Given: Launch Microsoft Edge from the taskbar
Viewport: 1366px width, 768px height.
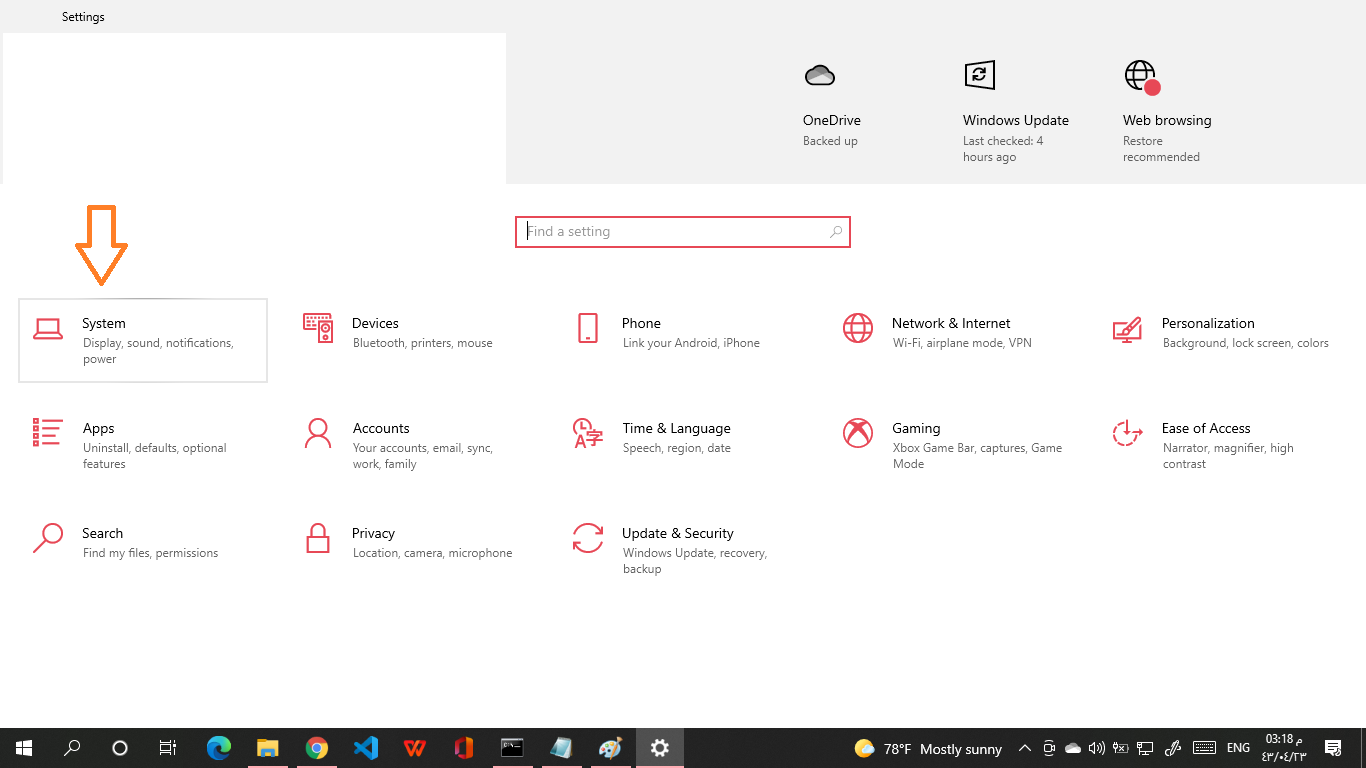Looking at the screenshot, I should coord(219,748).
